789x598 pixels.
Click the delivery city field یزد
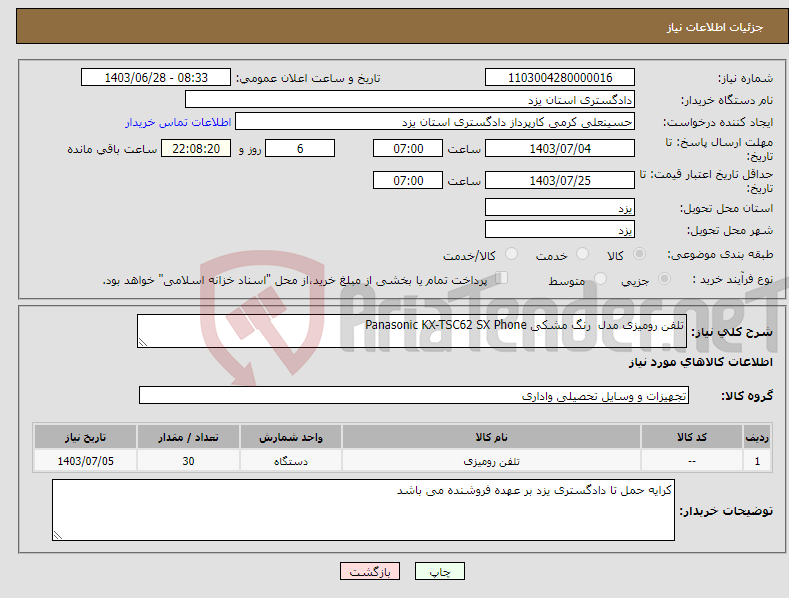tap(560, 230)
